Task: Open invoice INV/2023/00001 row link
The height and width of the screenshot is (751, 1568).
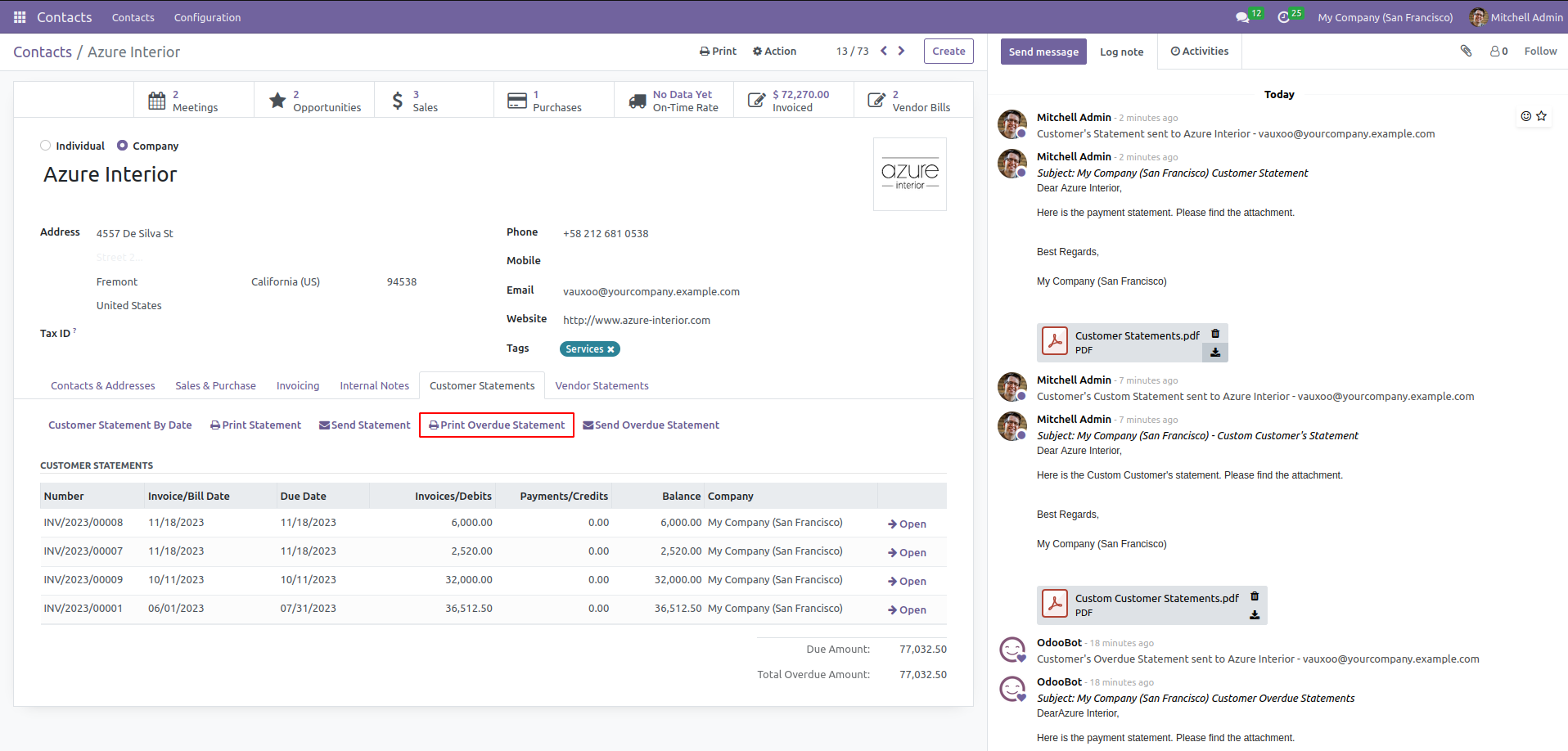Action: pos(907,609)
